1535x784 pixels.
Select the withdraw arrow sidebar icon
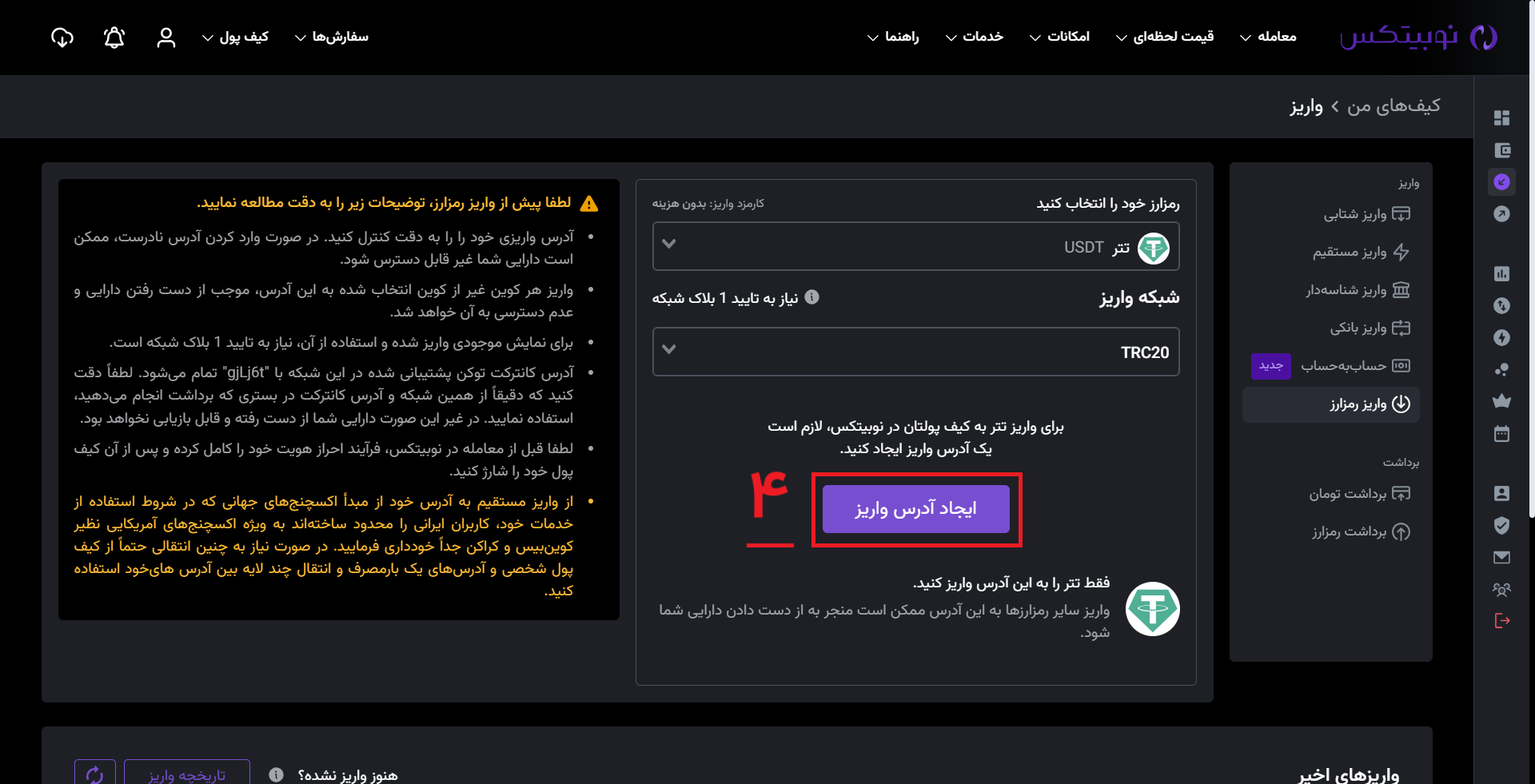point(1501,214)
